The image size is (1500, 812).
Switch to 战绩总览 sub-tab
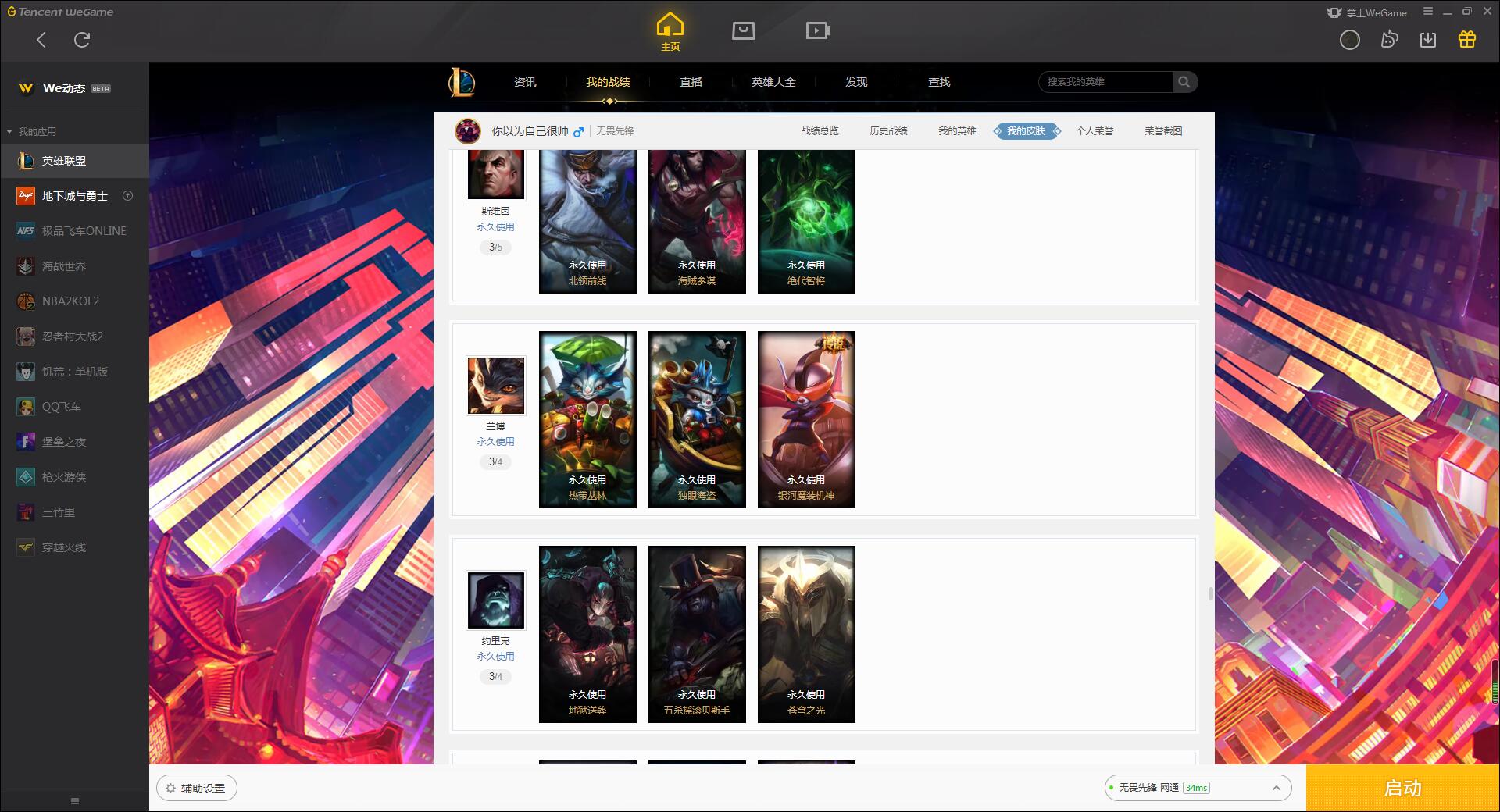[820, 131]
